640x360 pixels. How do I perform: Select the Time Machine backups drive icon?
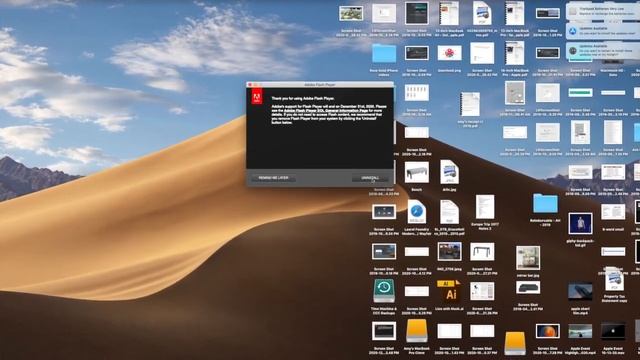tap(384, 290)
